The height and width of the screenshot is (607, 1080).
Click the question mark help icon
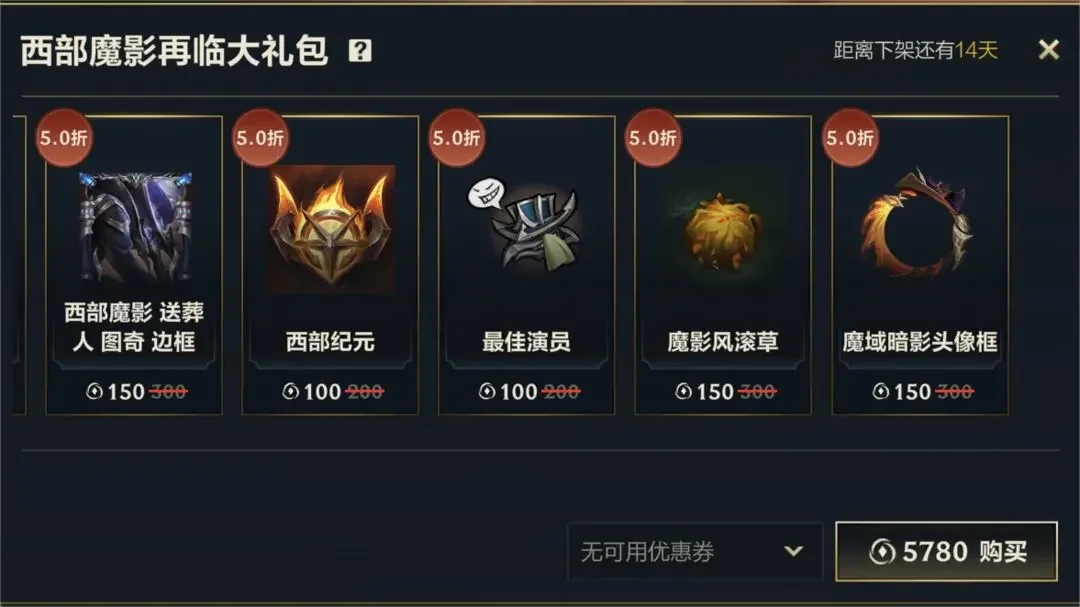click(x=360, y=50)
